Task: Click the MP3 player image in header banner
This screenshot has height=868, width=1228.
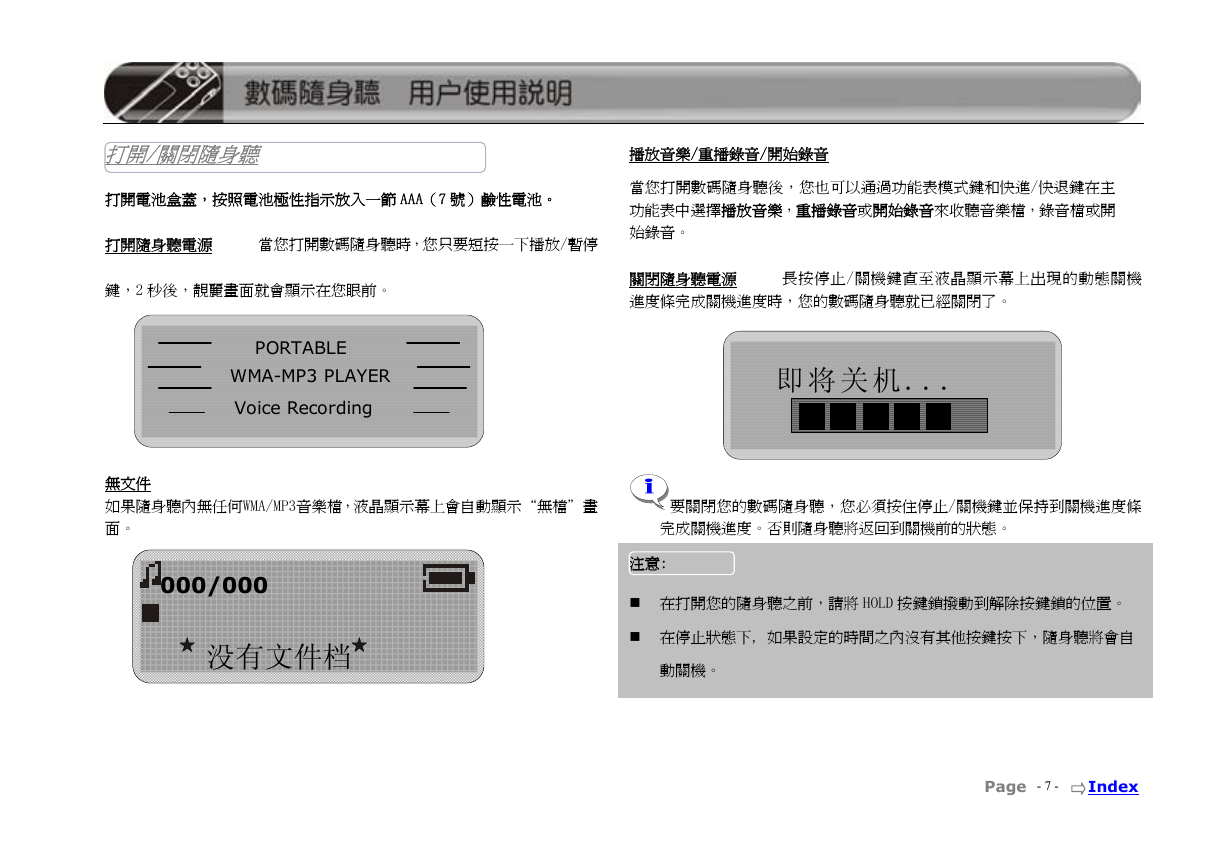Action: click(166, 92)
